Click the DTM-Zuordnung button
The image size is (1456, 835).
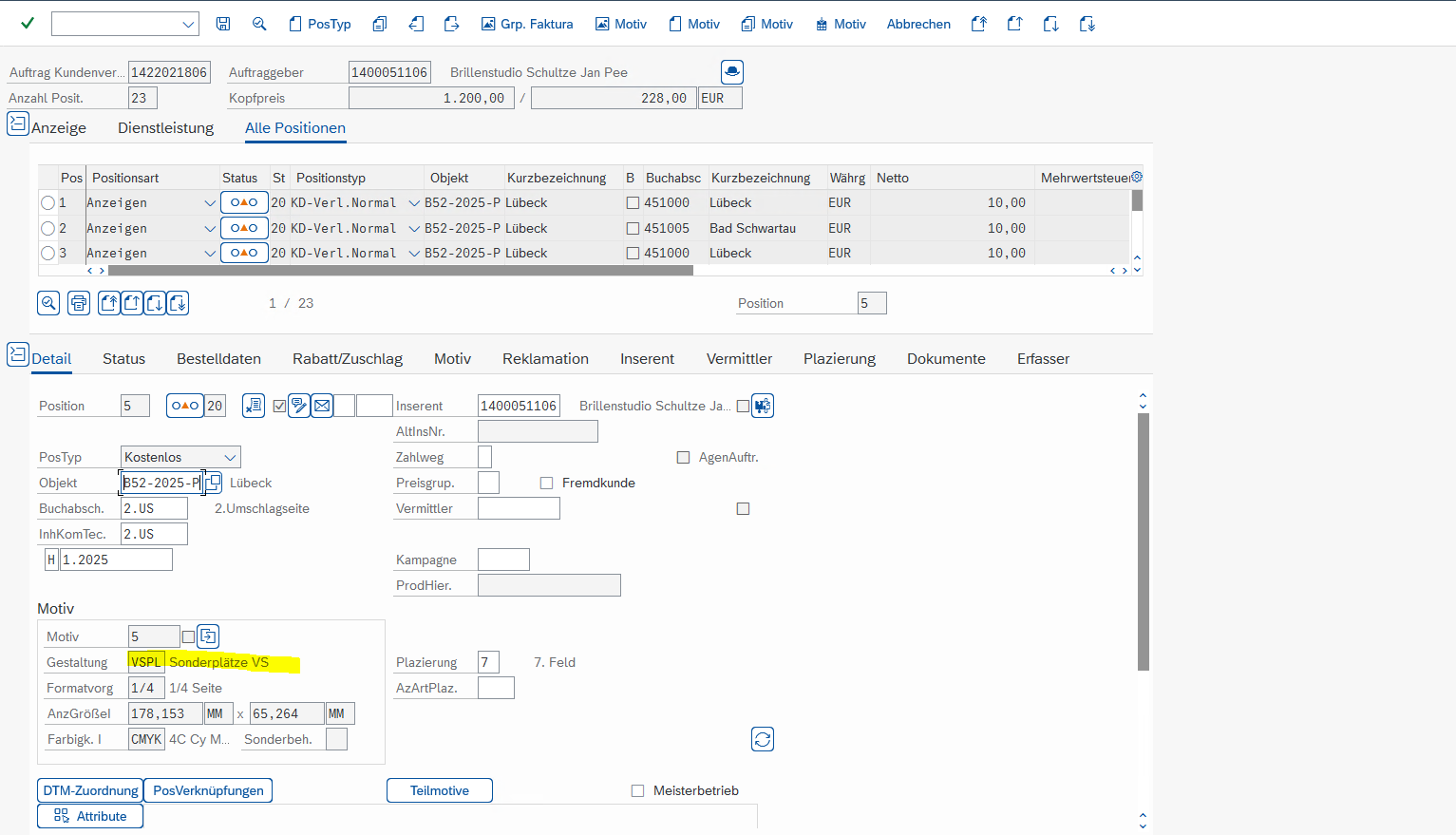(x=90, y=790)
